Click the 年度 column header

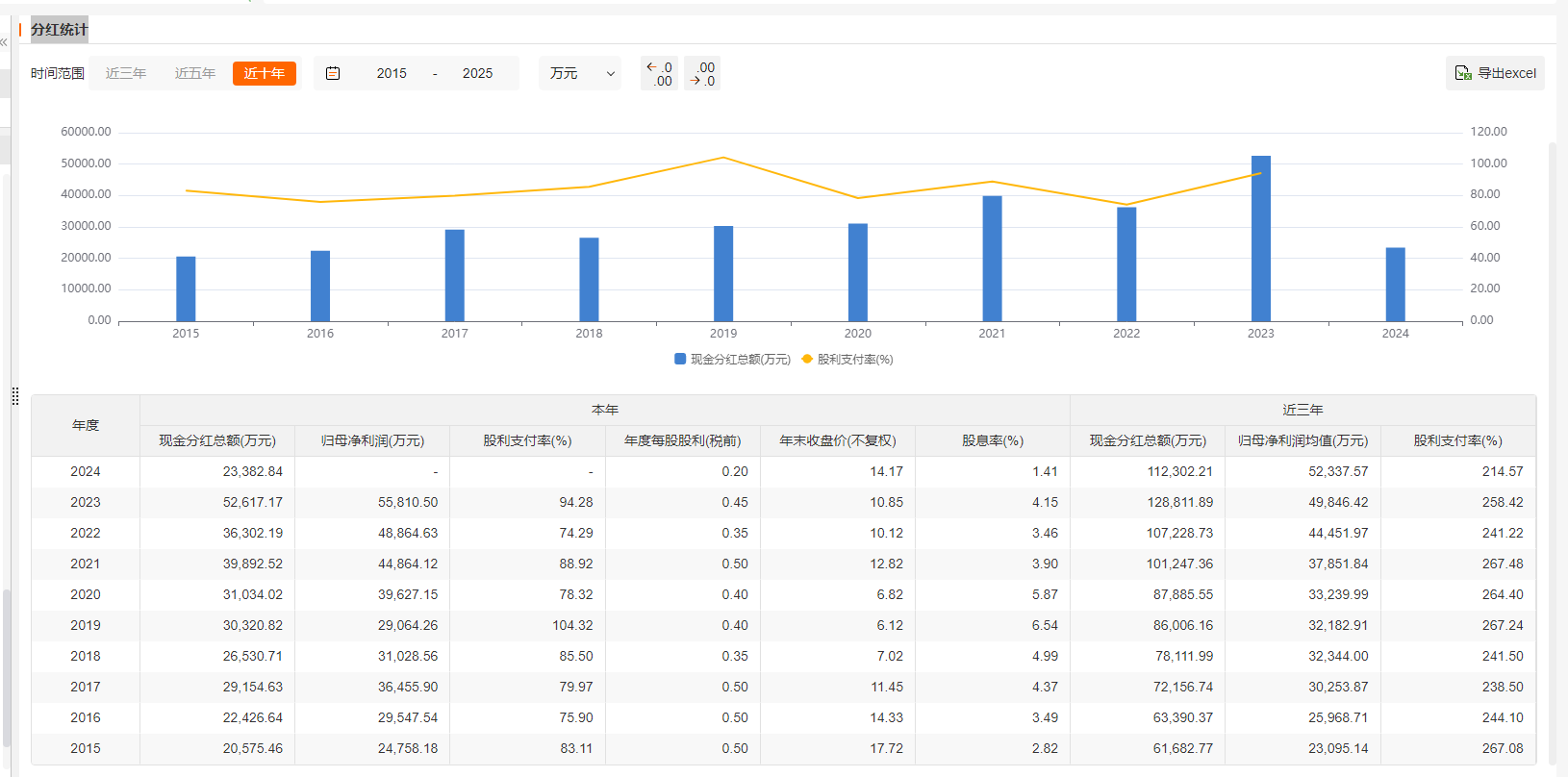[86, 425]
